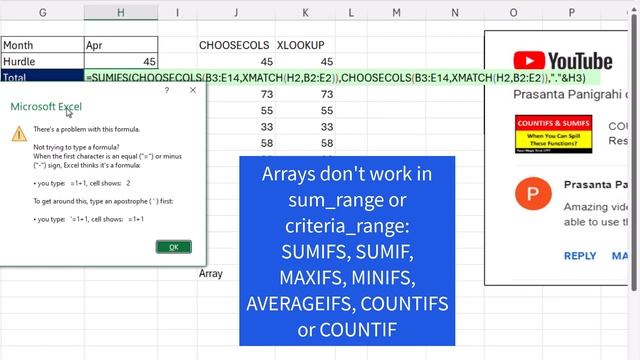Image resolution: width=640 pixels, height=360 pixels.
Task: Click OK in the Microsoft Excel dialog
Action: [173, 247]
